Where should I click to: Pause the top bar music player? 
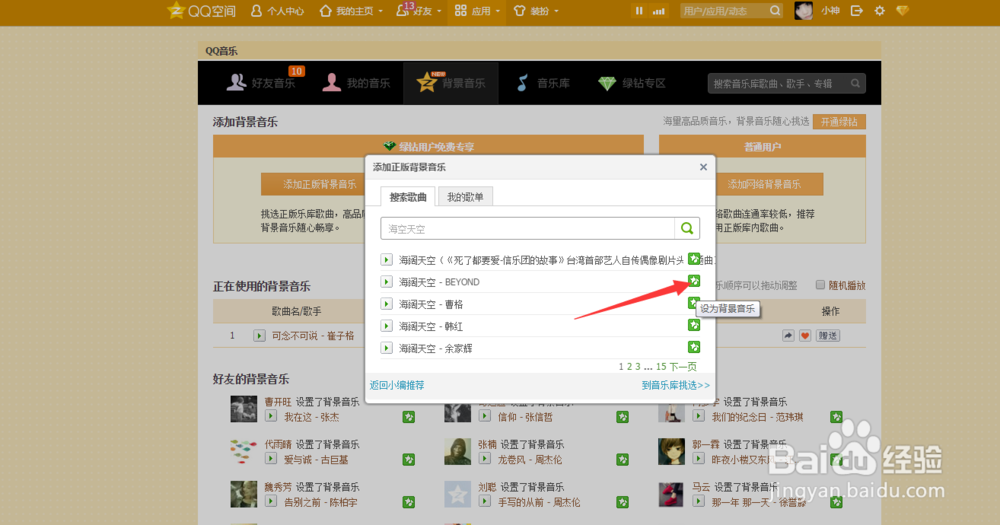[x=638, y=11]
